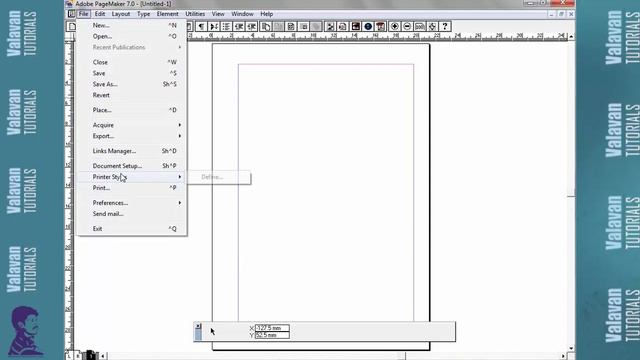Select the page 1 icon
640x360 pixels.
point(91,356)
